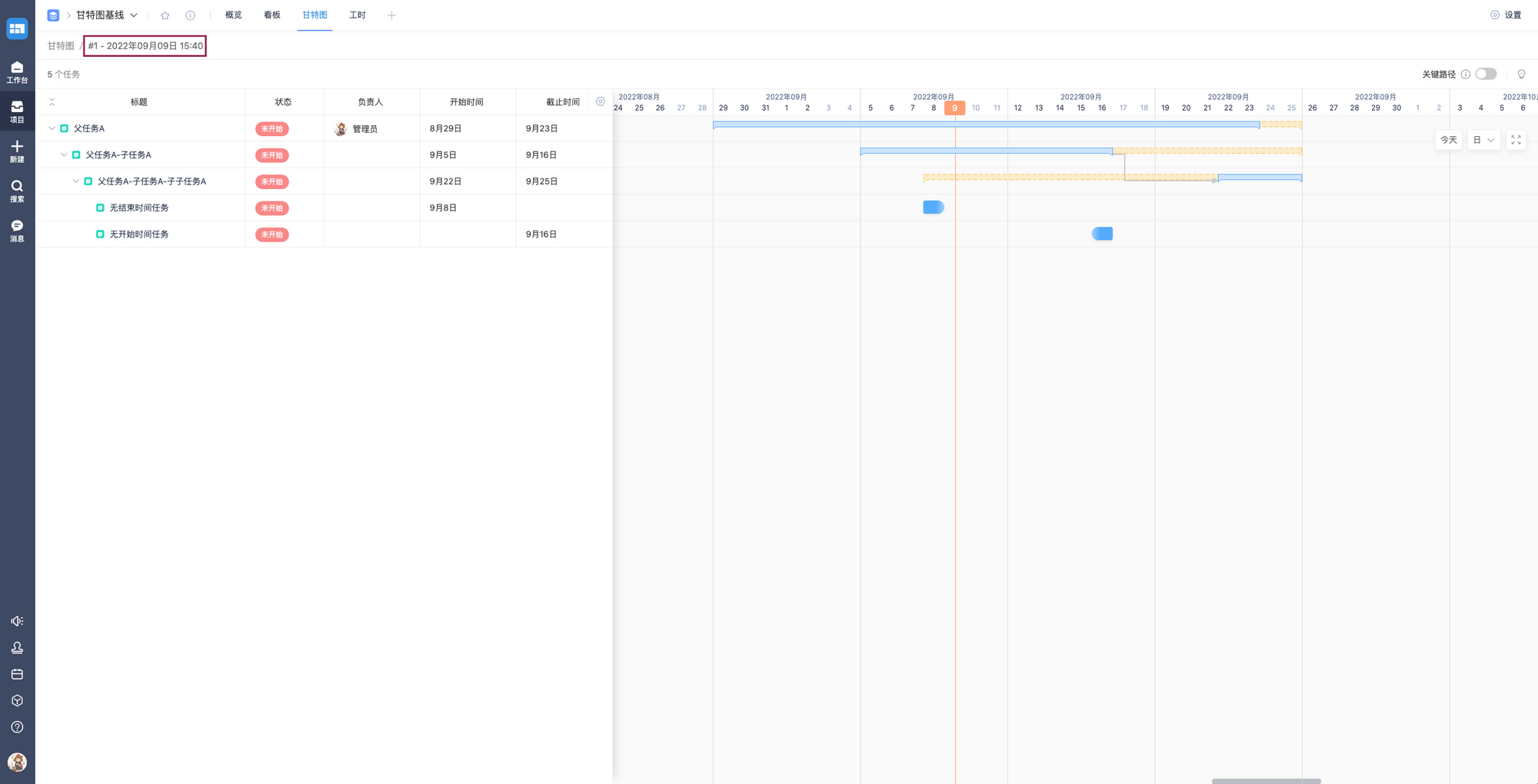
Task: Open the 甘特图基线 project name dropdown
Action: click(x=106, y=15)
